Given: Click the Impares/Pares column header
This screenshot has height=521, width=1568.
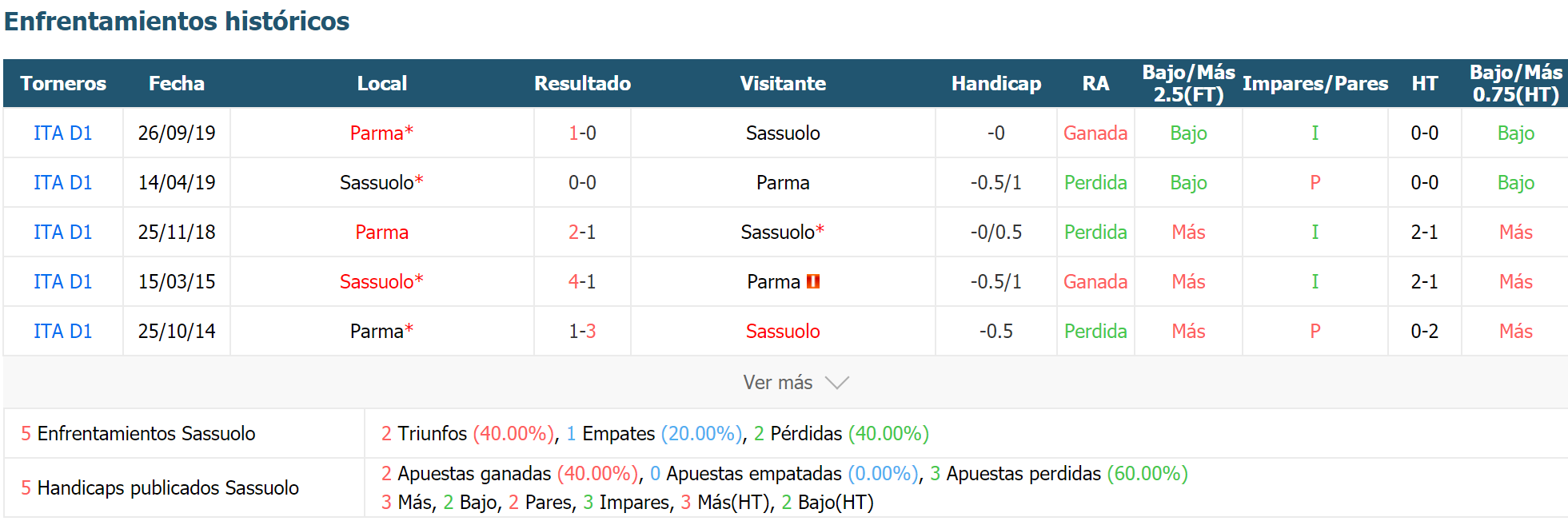Looking at the screenshot, I should 1315,83.
